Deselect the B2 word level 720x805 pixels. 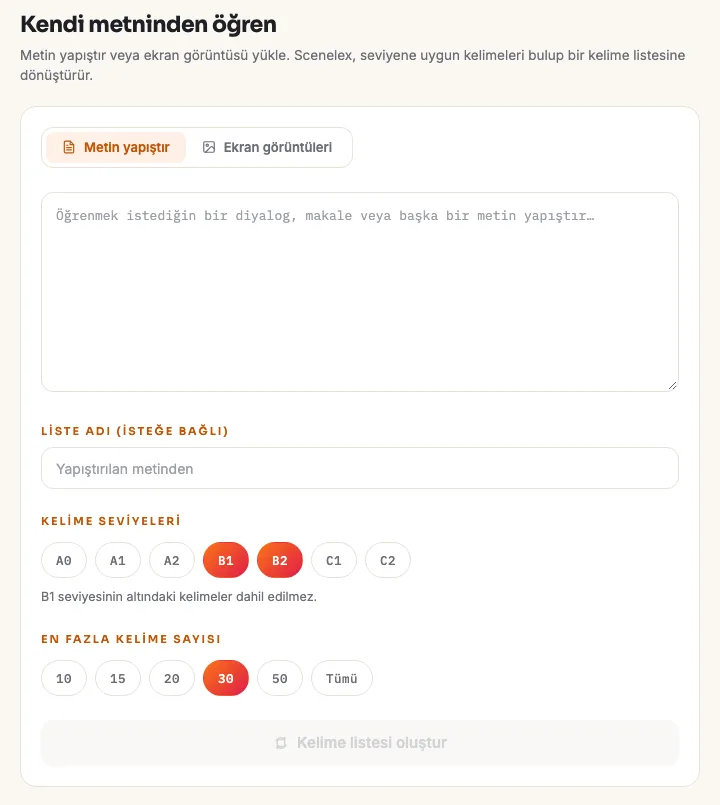coord(280,560)
